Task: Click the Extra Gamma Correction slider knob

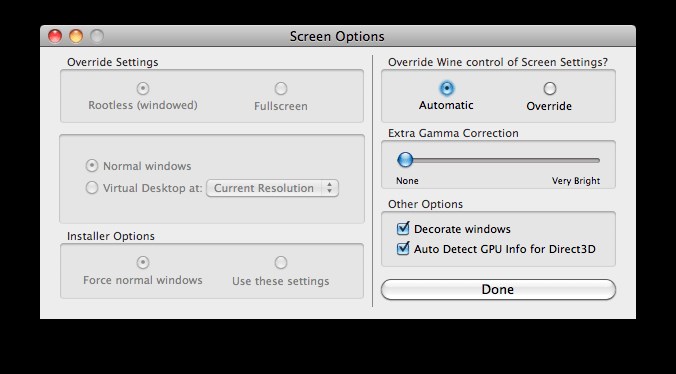Action: (405, 160)
